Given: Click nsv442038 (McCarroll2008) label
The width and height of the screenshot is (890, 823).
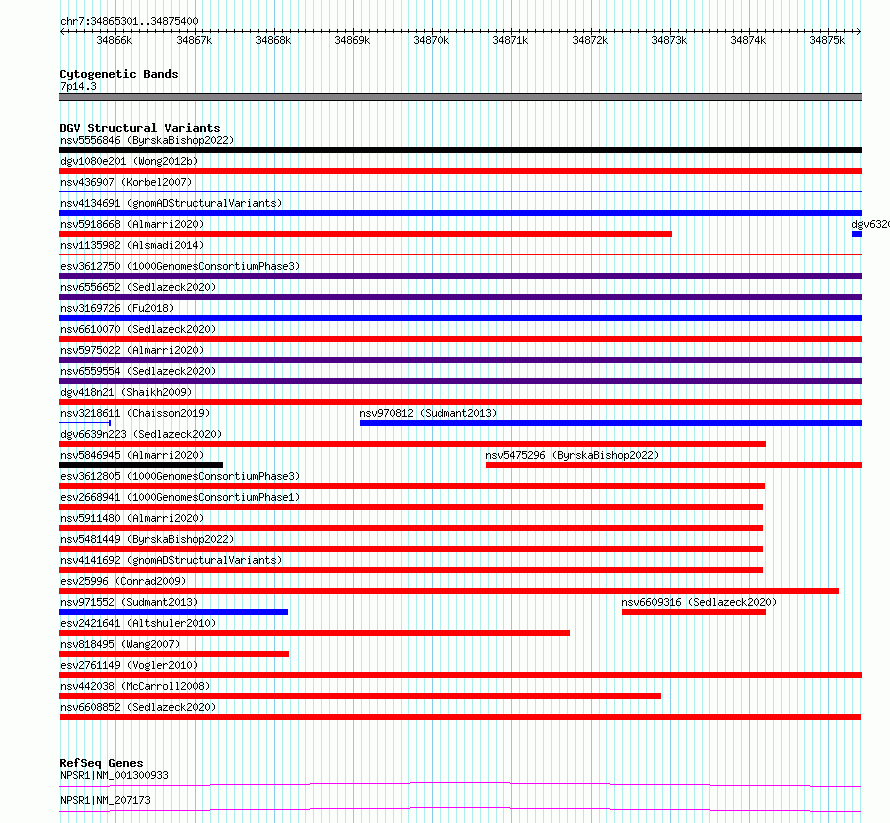Looking at the screenshot, I should pyautogui.click(x=135, y=686).
